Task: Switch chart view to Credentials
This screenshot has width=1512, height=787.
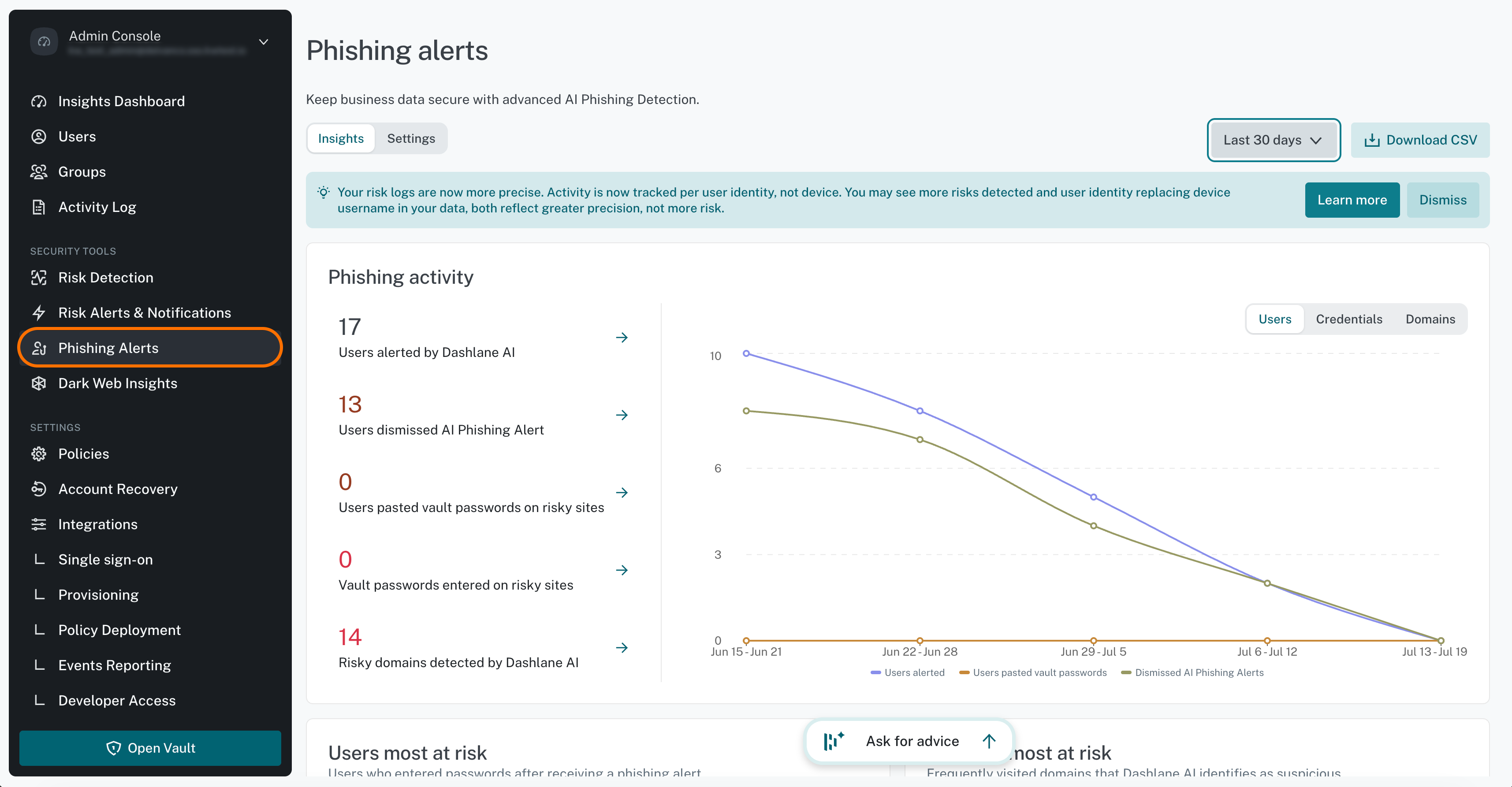Action: point(1349,319)
